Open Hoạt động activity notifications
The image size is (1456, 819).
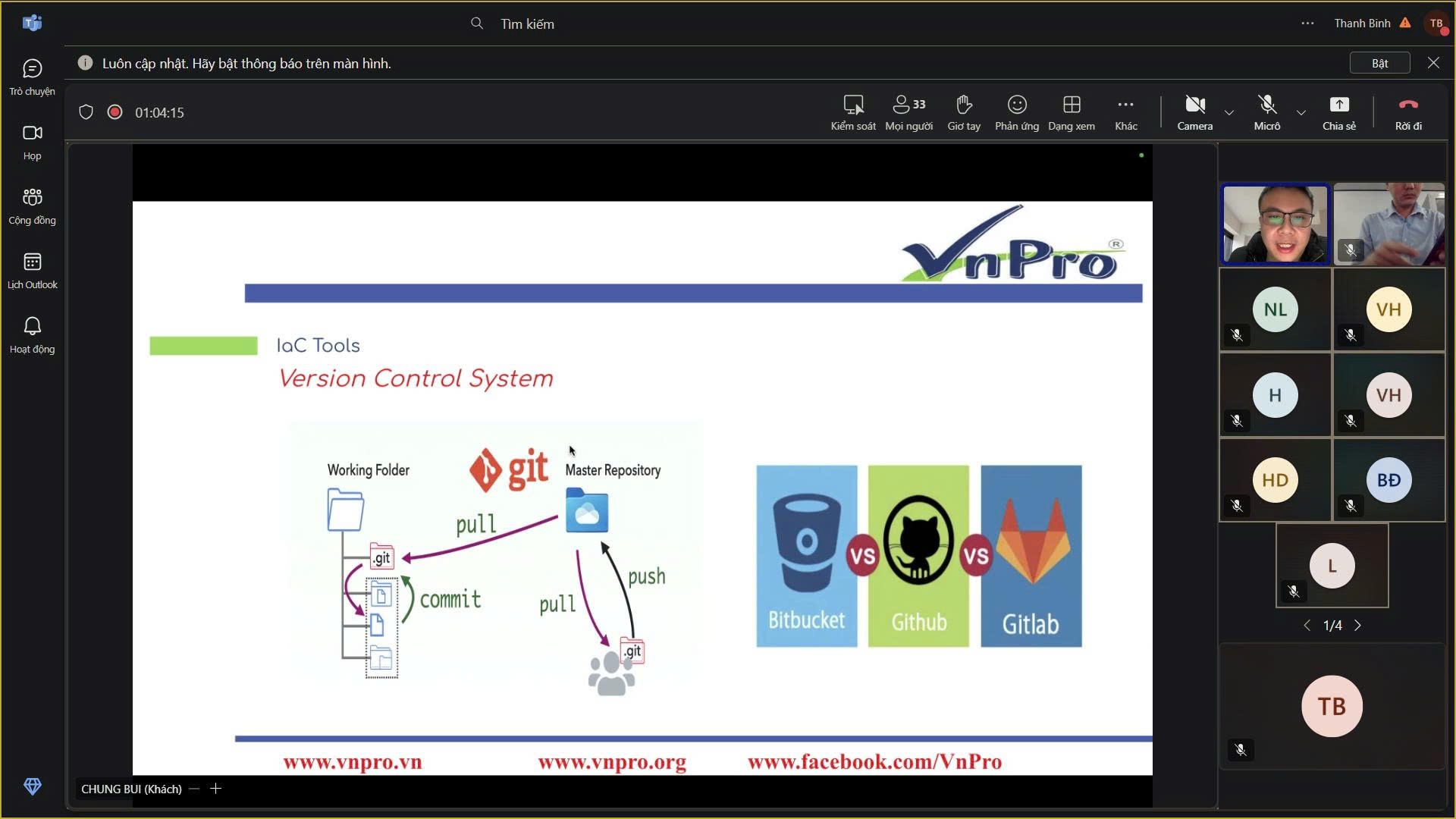[32, 335]
